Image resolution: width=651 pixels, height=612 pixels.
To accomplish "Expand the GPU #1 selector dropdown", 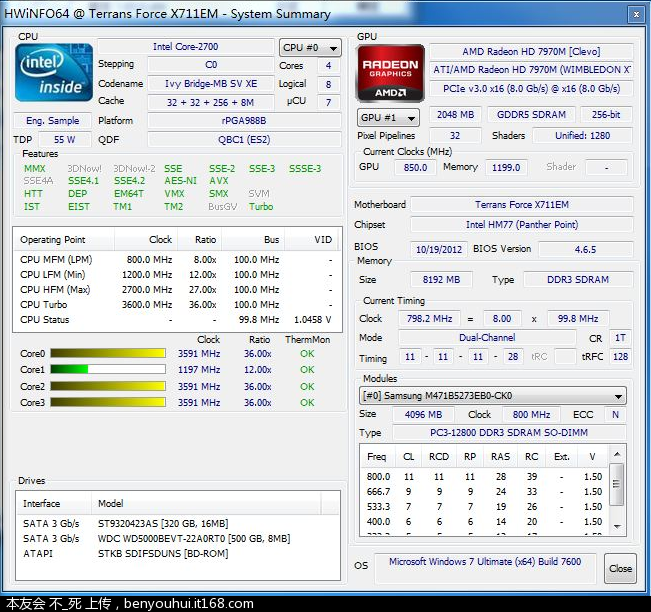I will coord(388,118).
